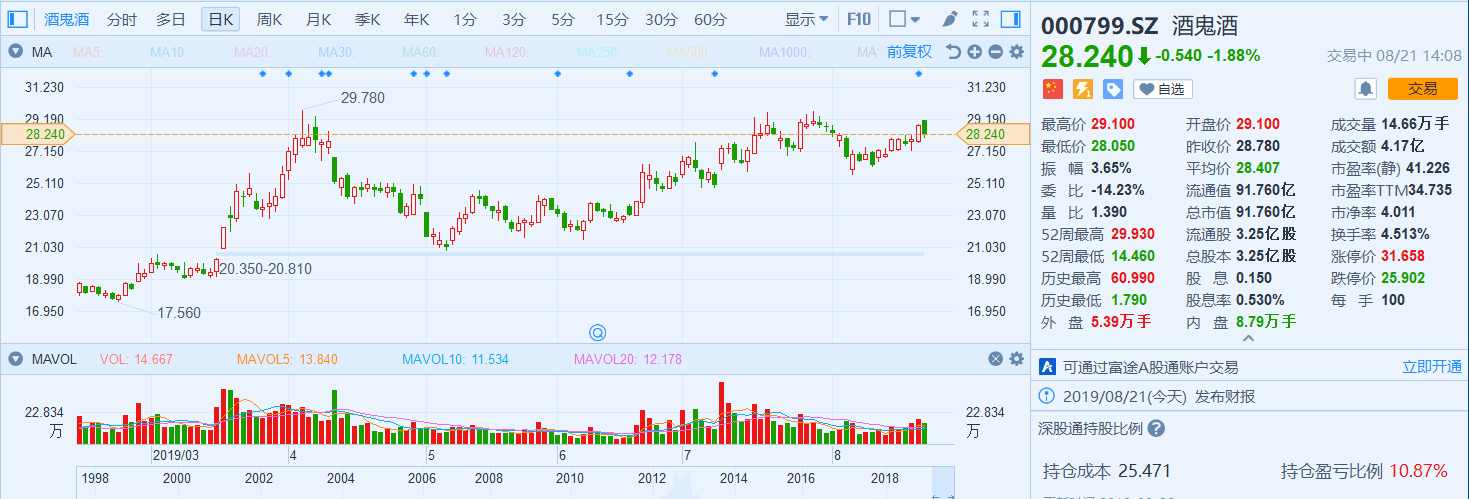Select the 15分 minute chart tab

coord(612,18)
